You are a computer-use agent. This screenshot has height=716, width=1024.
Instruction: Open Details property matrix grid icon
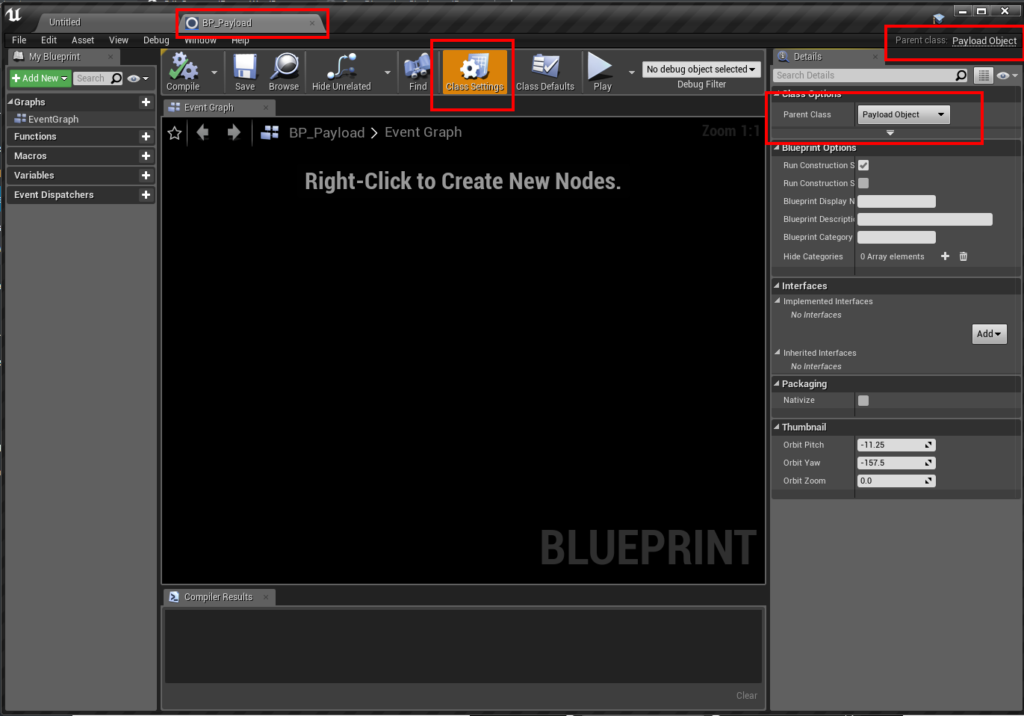tap(983, 75)
